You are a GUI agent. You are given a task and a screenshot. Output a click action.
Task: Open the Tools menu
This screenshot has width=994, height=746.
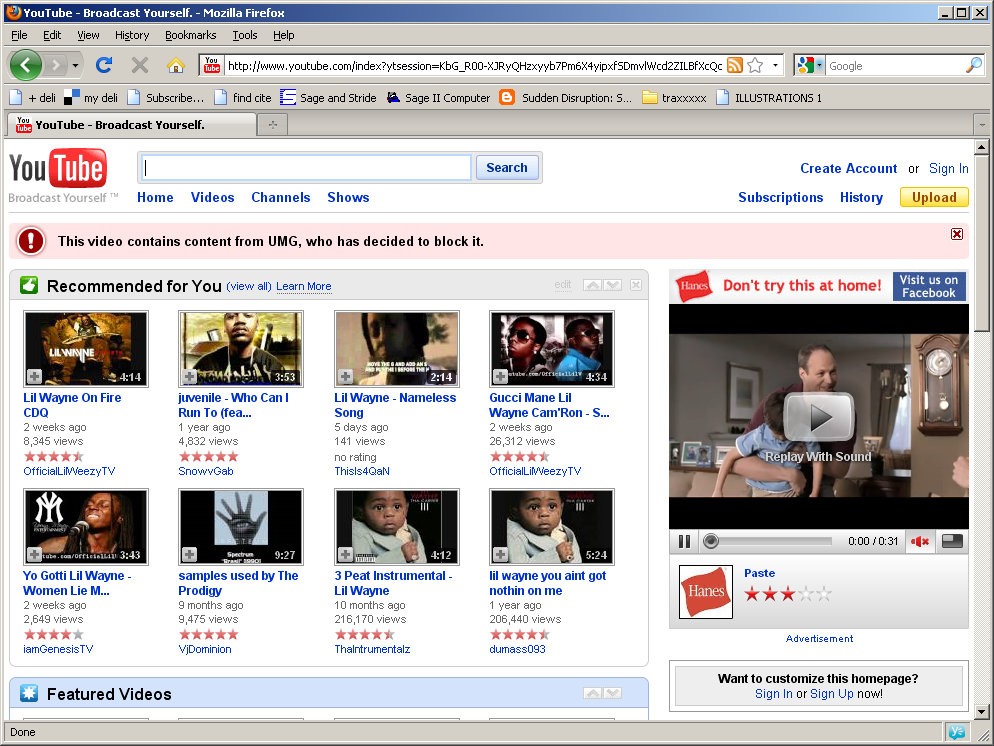click(245, 35)
